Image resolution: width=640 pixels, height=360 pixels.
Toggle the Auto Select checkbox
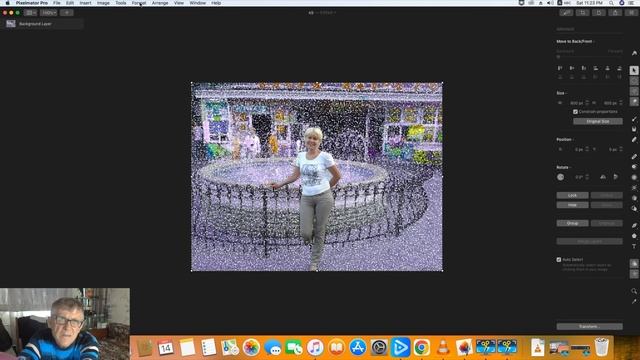tap(559, 260)
